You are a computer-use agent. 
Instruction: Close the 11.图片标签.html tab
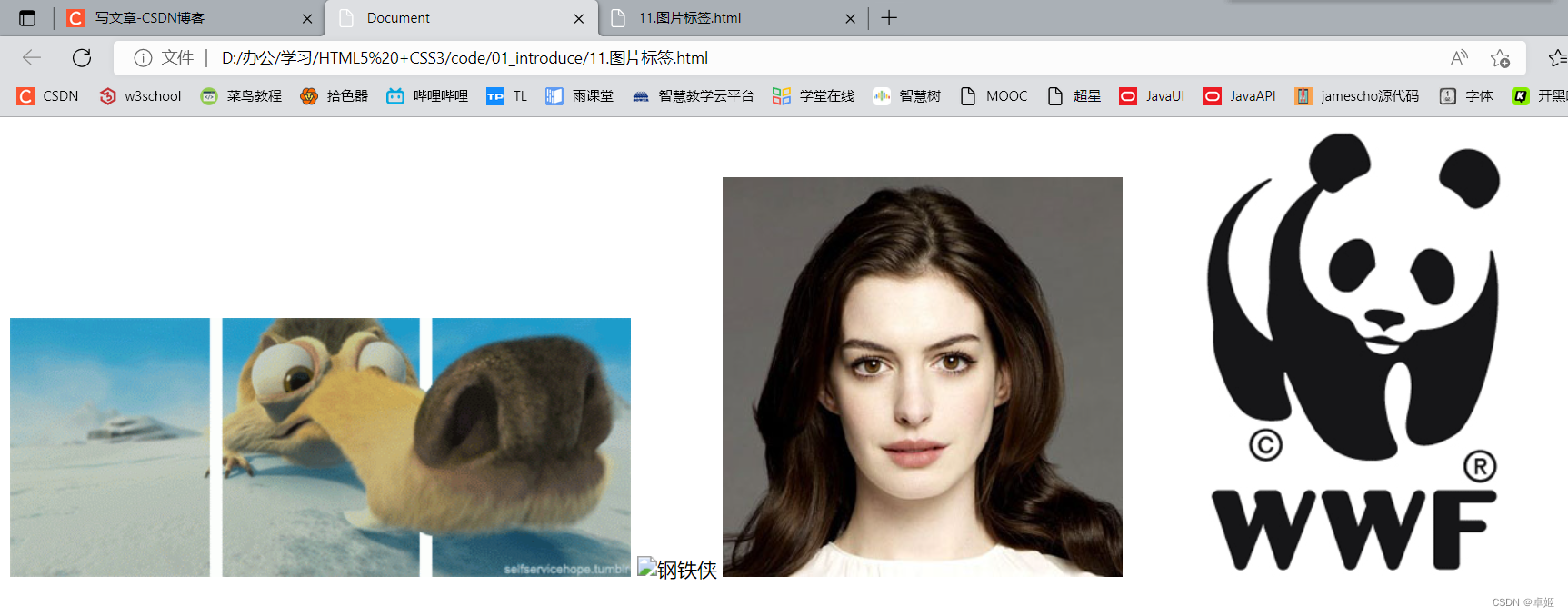[x=851, y=18]
